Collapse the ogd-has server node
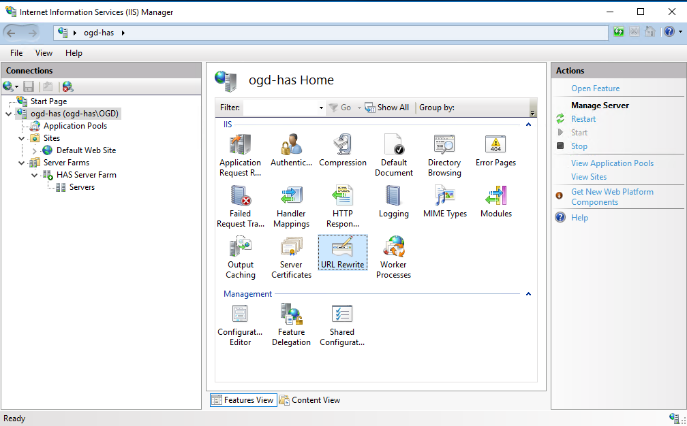 pyautogui.click(x=8, y=114)
